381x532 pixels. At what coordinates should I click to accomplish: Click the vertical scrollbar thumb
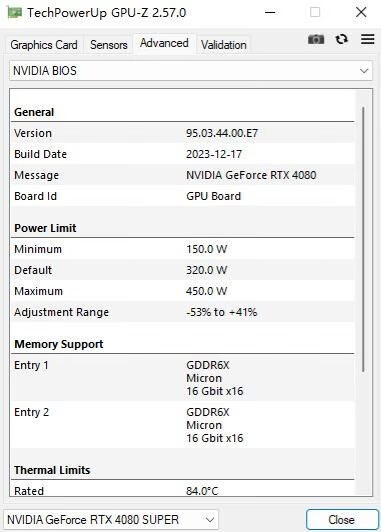tap(363, 239)
